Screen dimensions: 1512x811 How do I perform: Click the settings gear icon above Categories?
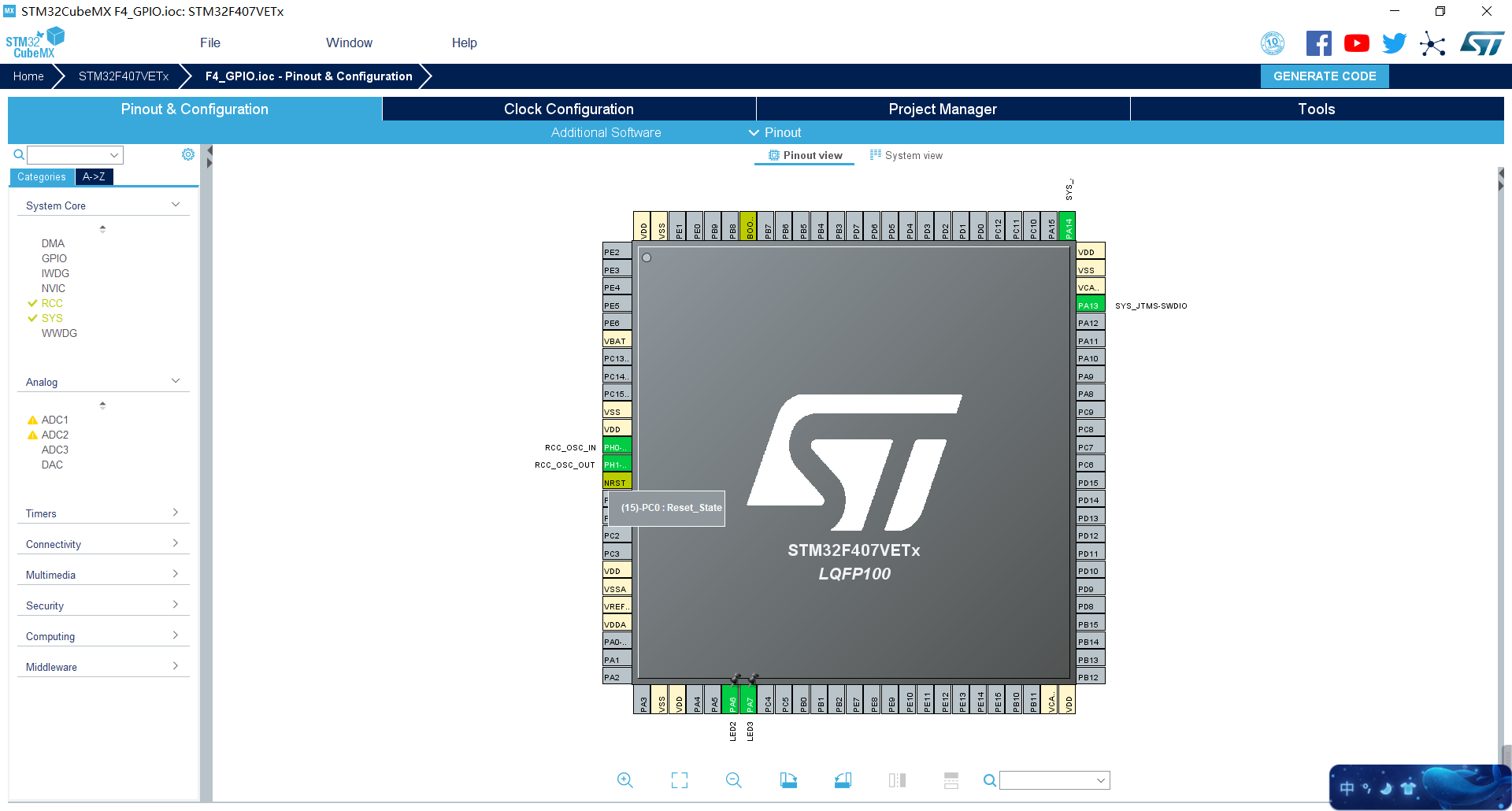pyautogui.click(x=188, y=154)
